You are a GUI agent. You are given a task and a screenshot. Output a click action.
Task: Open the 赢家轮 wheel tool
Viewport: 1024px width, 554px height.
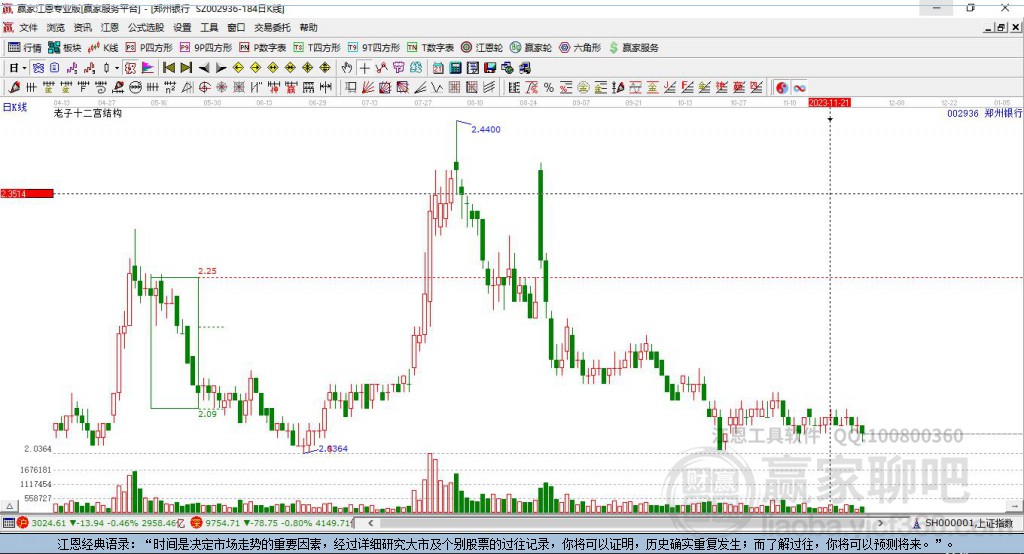coord(531,48)
